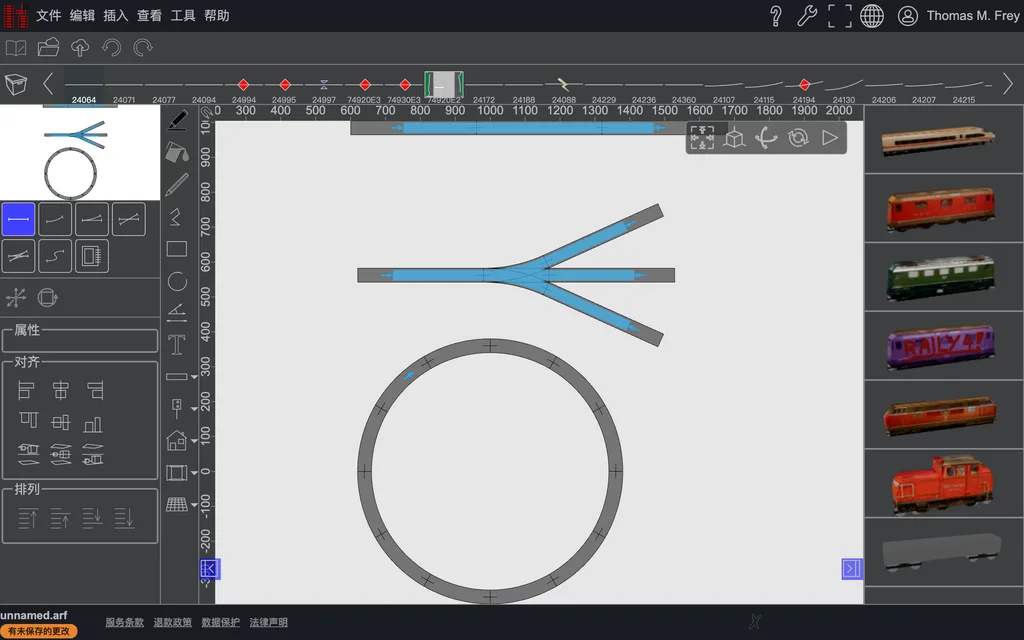Select the paint bucket fill tool
Screen dimensions: 1024x640
[x=177, y=152]
